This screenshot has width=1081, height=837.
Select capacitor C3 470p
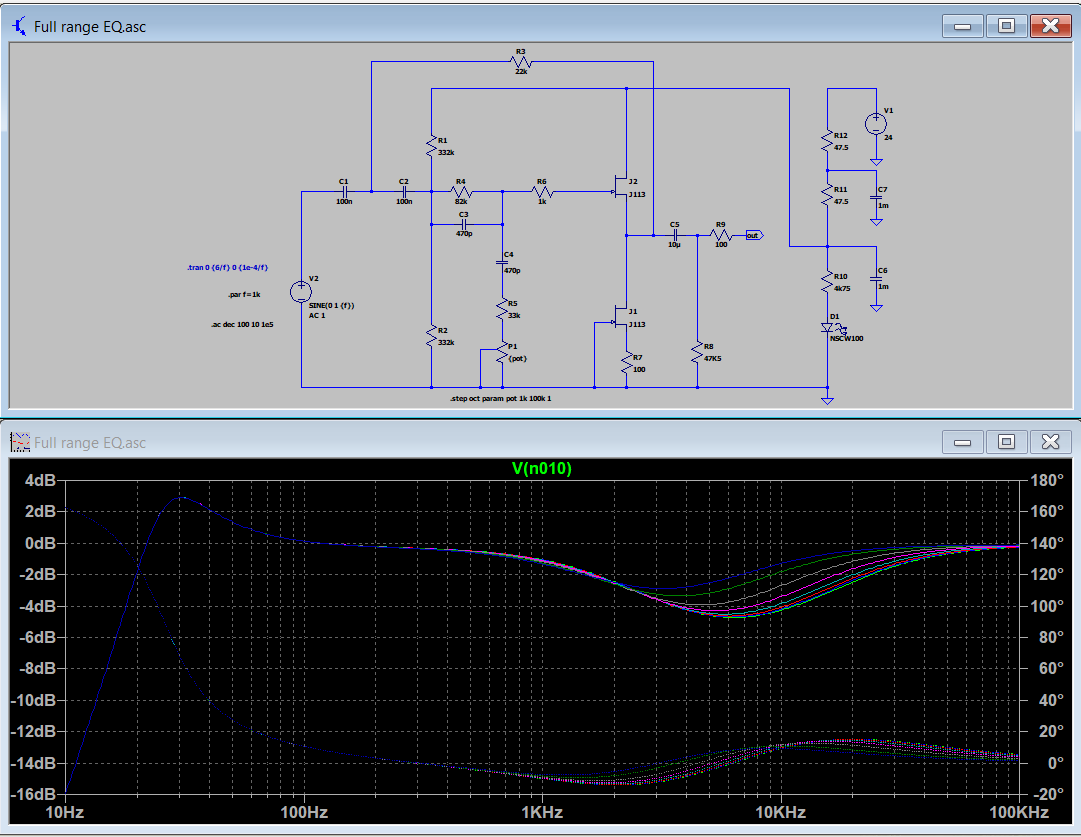tap(464, 224)
